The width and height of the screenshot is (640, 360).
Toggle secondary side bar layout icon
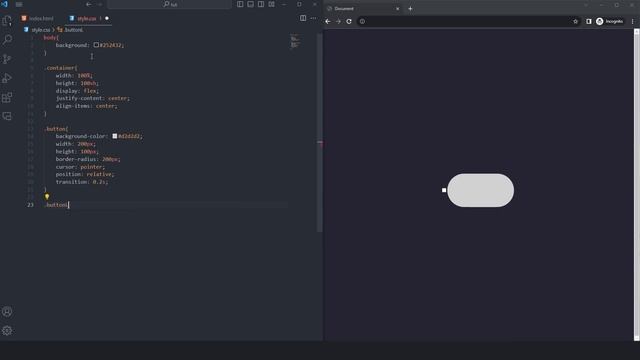261,4
